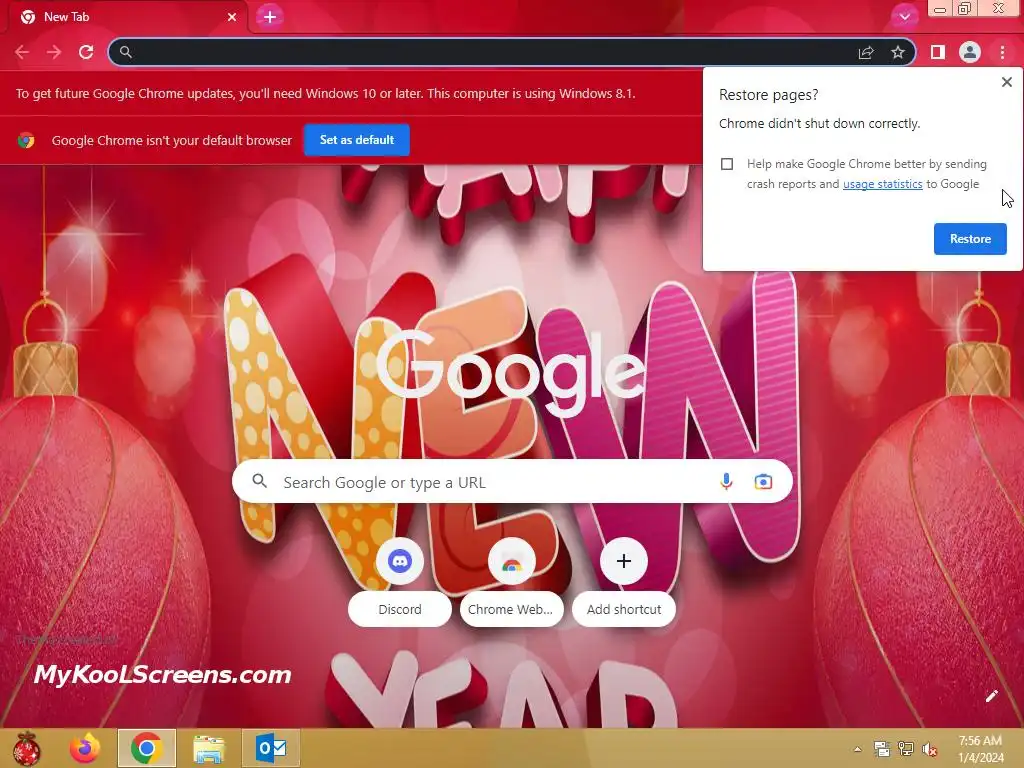Open the network tray icon
Image resolution: width=1024 pixels, height=768 pixels.
[906, 749]
